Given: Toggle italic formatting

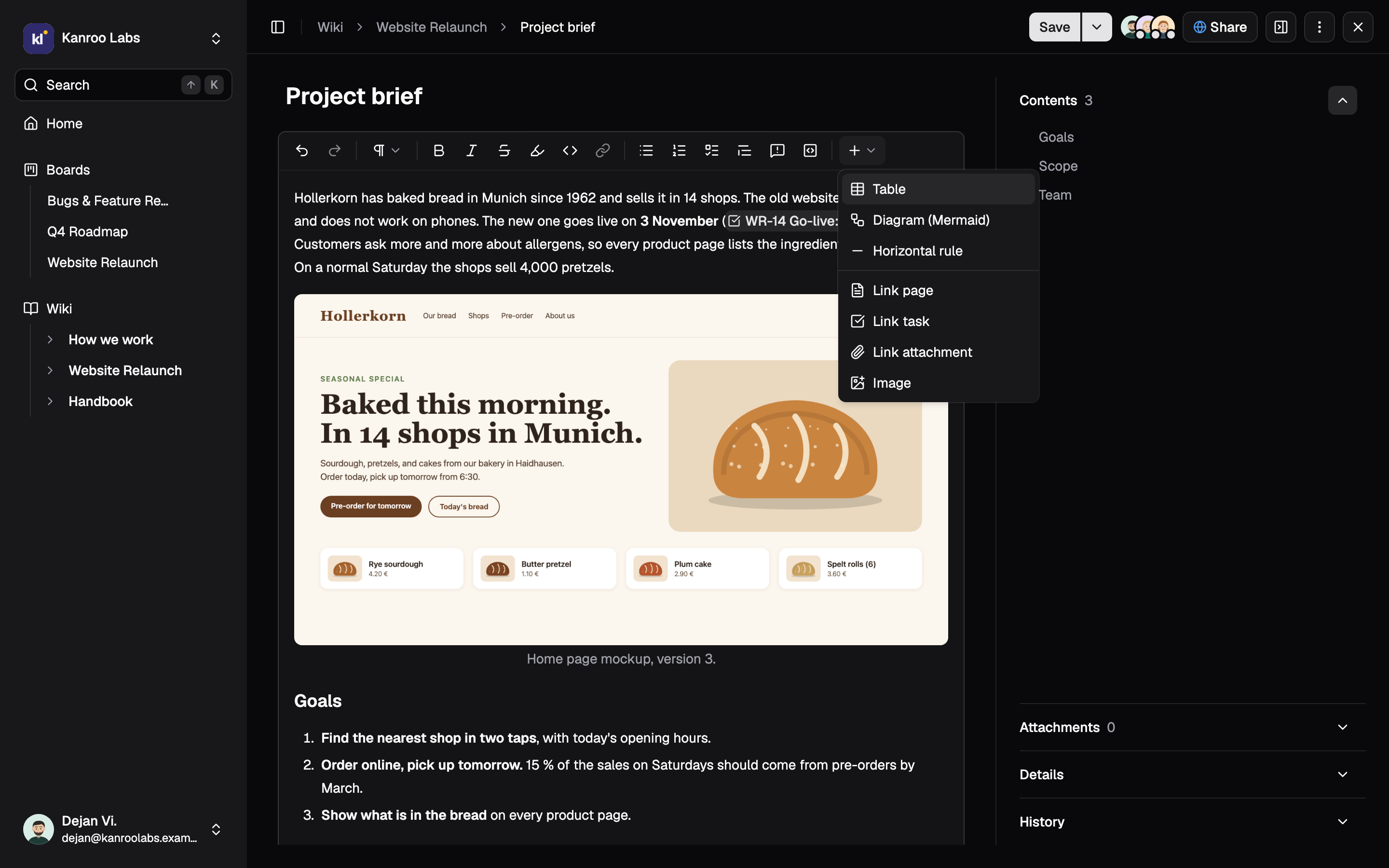Looking at the screenshot, I should coord(472,150).
